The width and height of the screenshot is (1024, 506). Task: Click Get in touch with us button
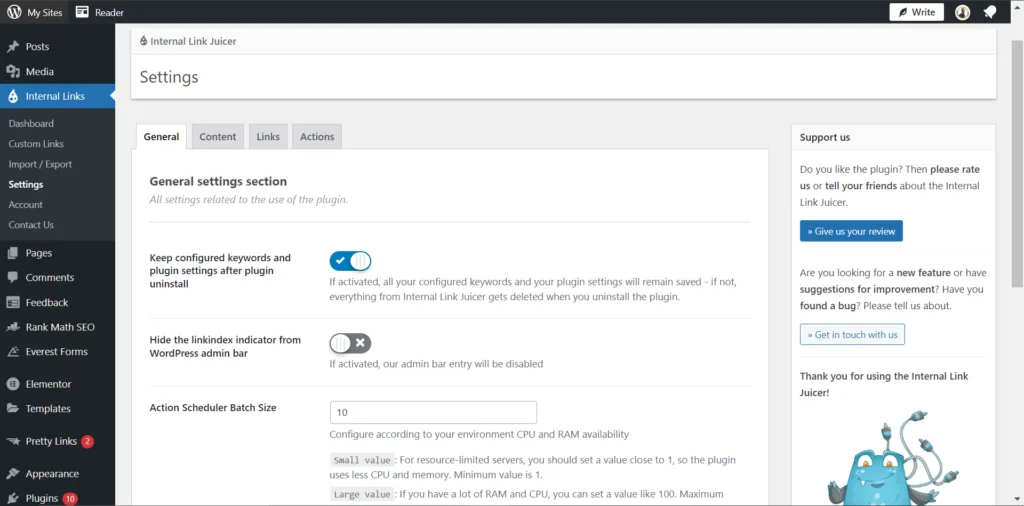click(852, 334)
